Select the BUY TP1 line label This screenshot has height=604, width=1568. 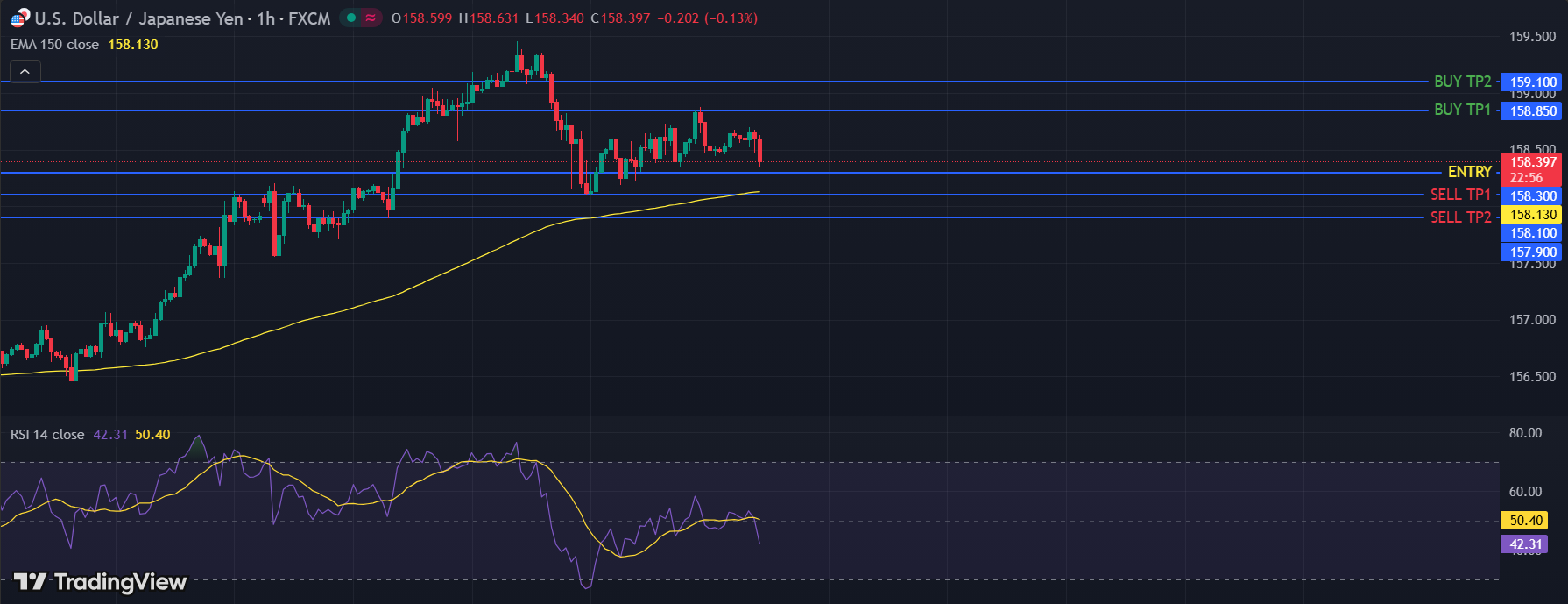tap(1462, 110)
